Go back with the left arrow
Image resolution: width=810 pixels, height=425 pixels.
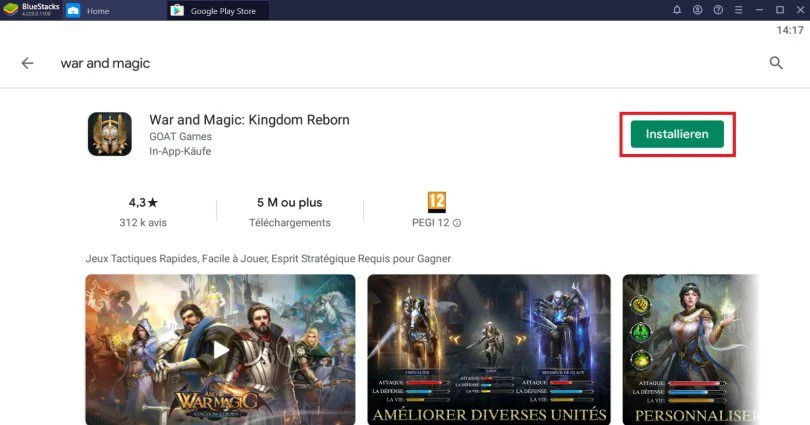coord(27,63)
